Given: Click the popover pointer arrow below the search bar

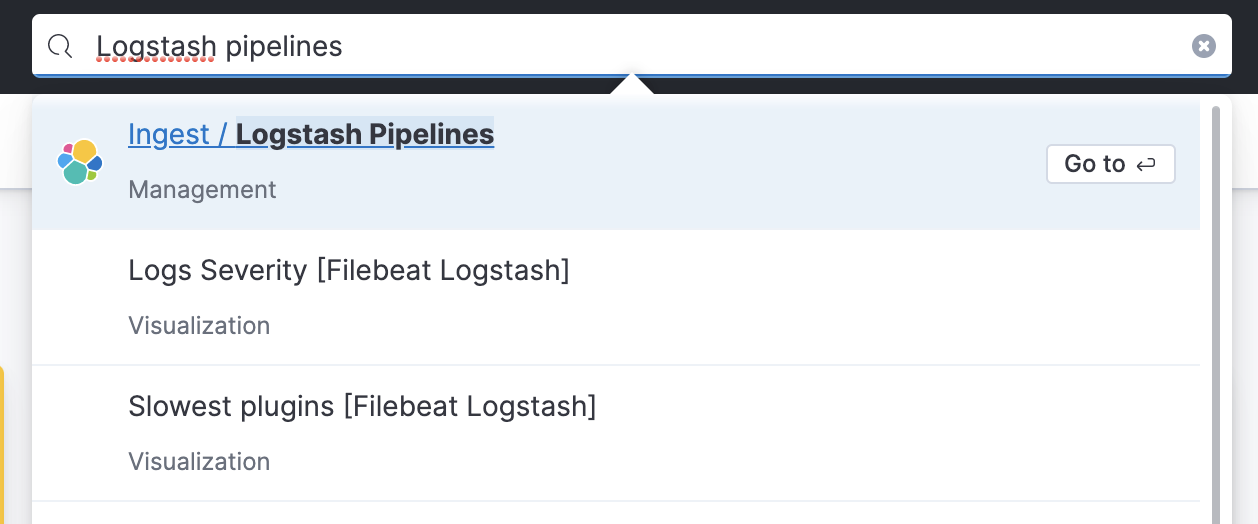Looking at the screenshot, I should [x=631, y=85].
